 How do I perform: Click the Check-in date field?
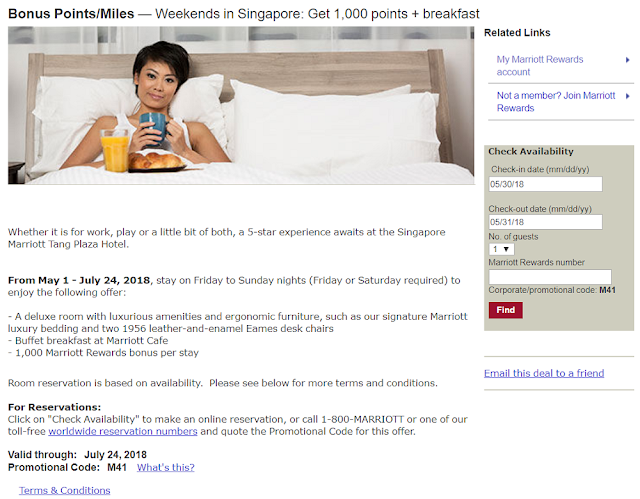[x=545, y=184]
